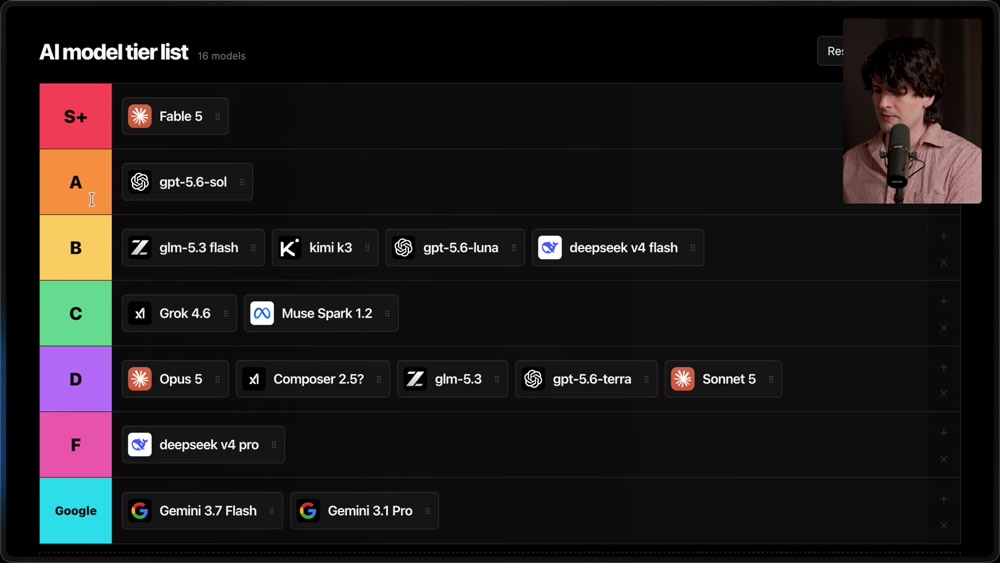Viewport: 1000px width, 563px height.
Task: Click the X button on Google tier row
Action: [x=943, y=525]
